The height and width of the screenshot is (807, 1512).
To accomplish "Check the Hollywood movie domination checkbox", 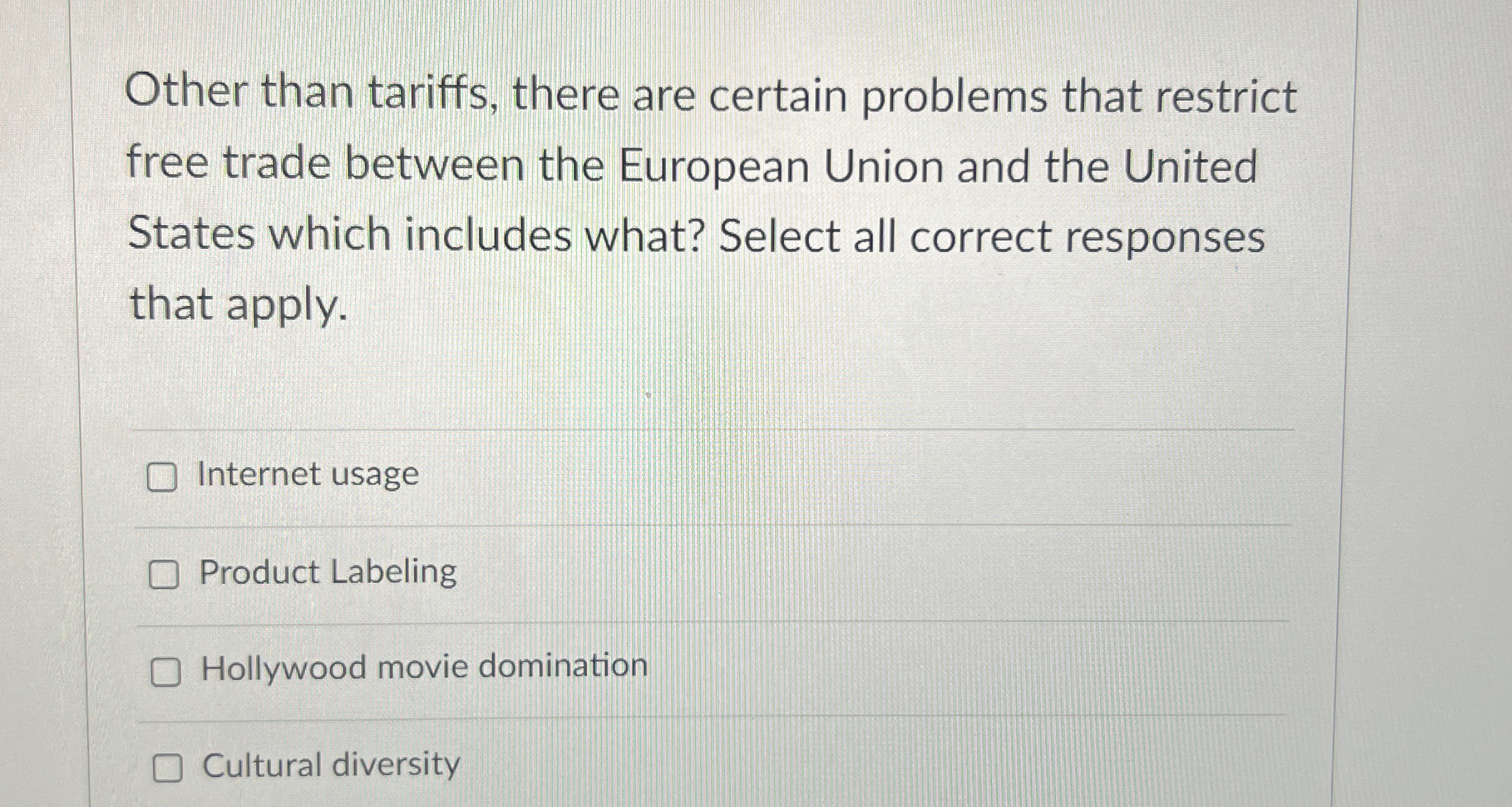I will 166,668.
